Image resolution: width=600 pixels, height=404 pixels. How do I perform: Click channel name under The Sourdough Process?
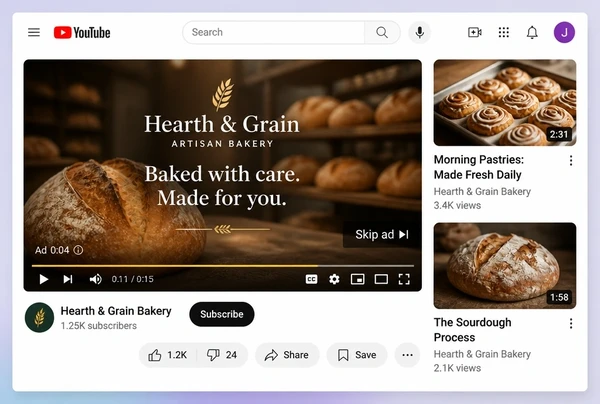click(482, 354)
